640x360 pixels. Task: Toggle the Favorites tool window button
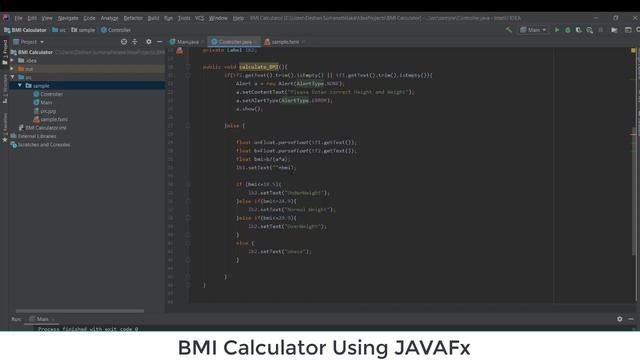tap(5, 128)
